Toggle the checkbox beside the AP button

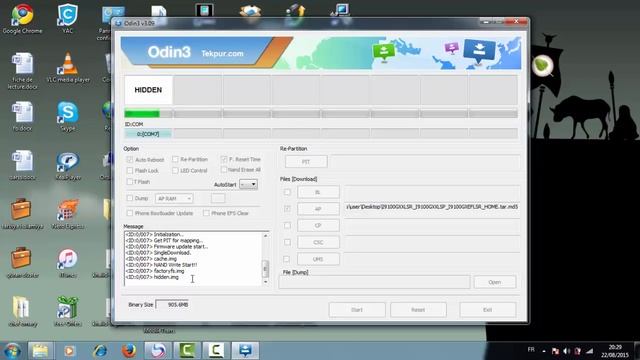point(287,209)
